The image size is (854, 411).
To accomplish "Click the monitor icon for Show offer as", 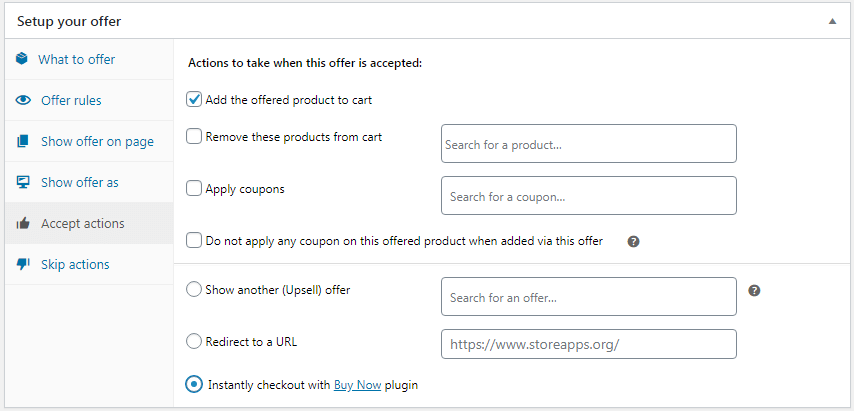I will (22, 182).
